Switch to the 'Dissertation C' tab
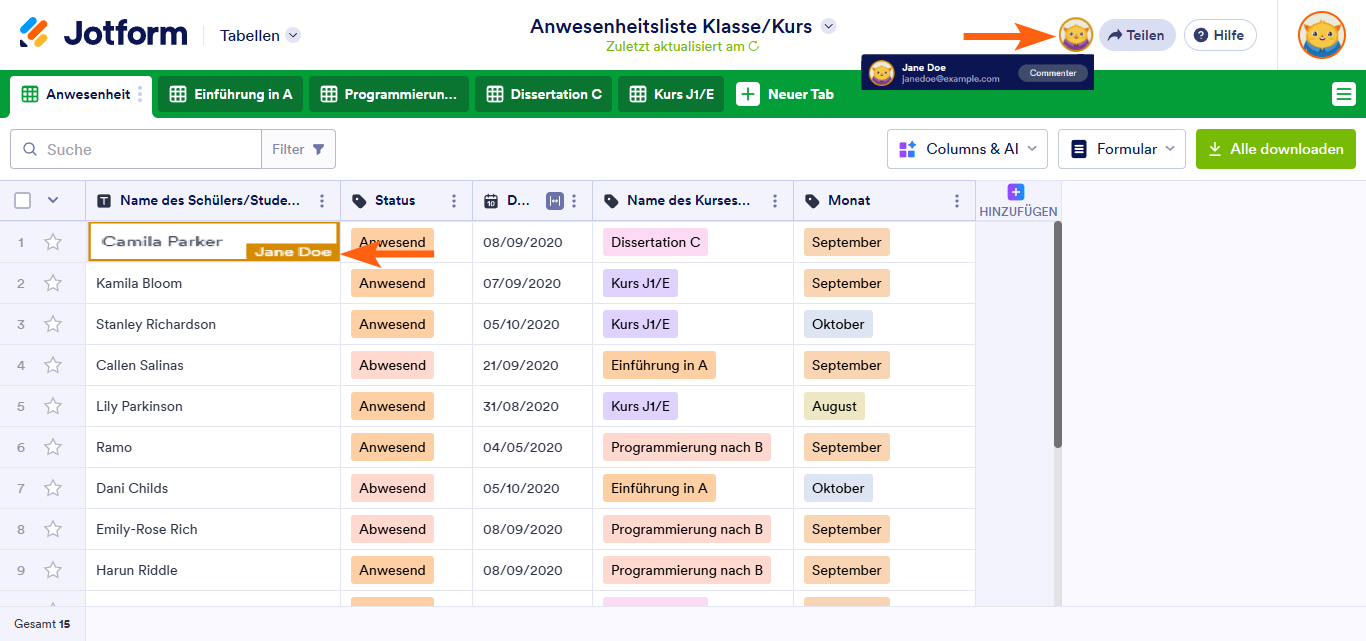 click(x=543, y=93)
